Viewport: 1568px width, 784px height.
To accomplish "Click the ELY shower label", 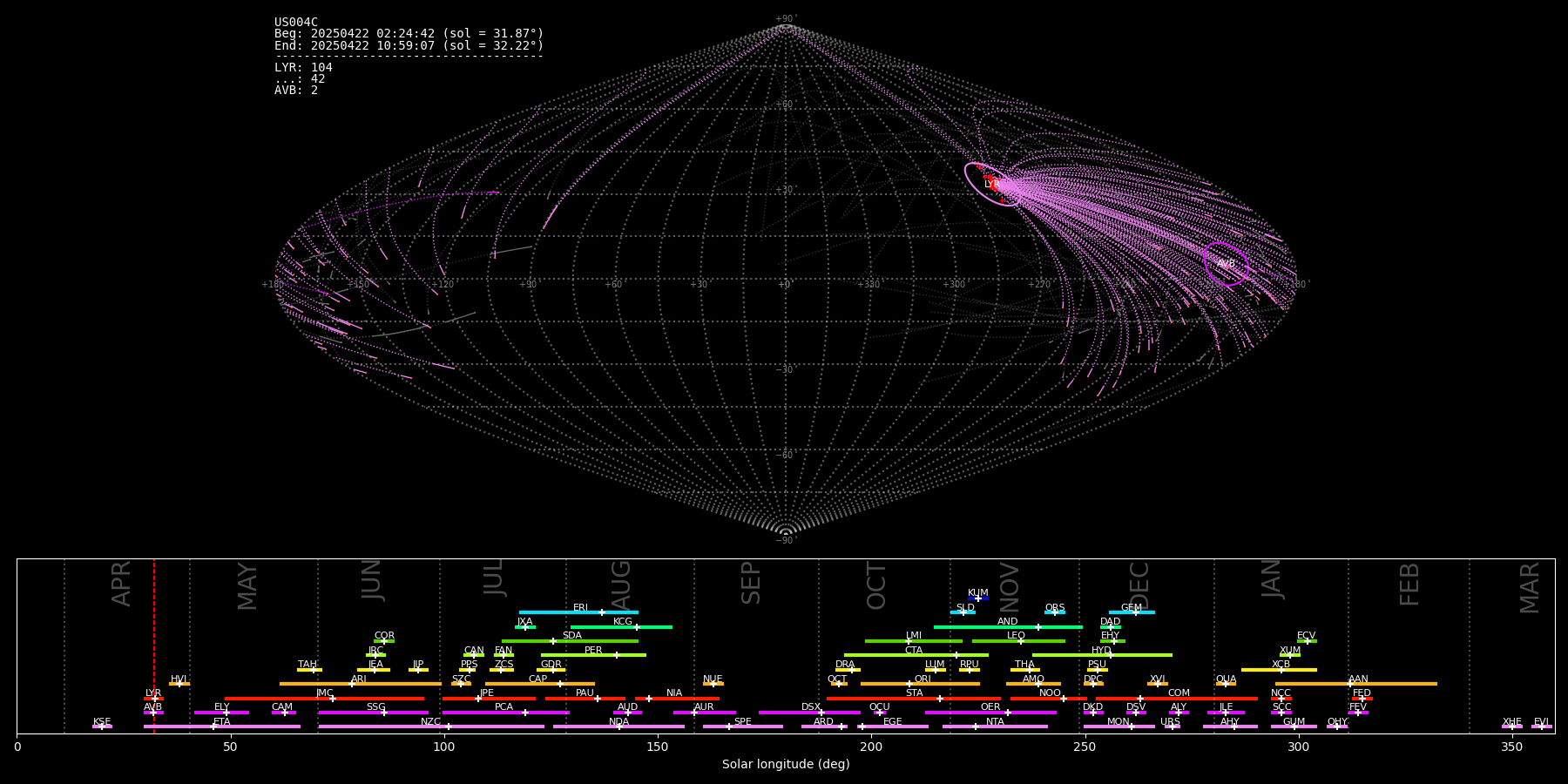I will (222, 707).
